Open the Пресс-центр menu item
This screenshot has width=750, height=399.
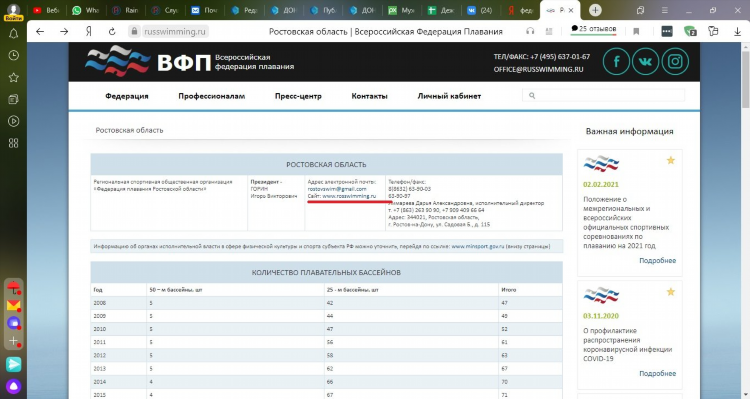click(x=298, y=96)
